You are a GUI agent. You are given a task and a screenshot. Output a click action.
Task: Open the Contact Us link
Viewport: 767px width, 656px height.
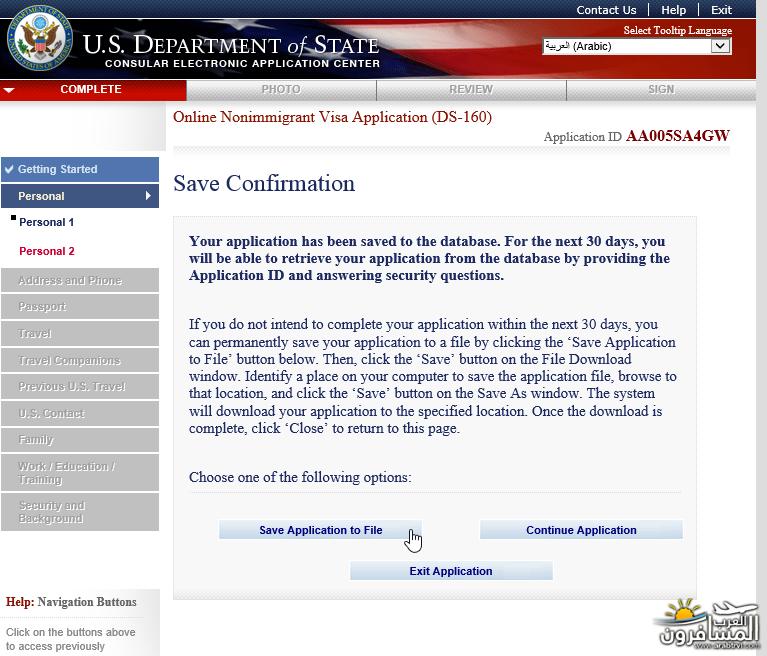click(606, 10)
